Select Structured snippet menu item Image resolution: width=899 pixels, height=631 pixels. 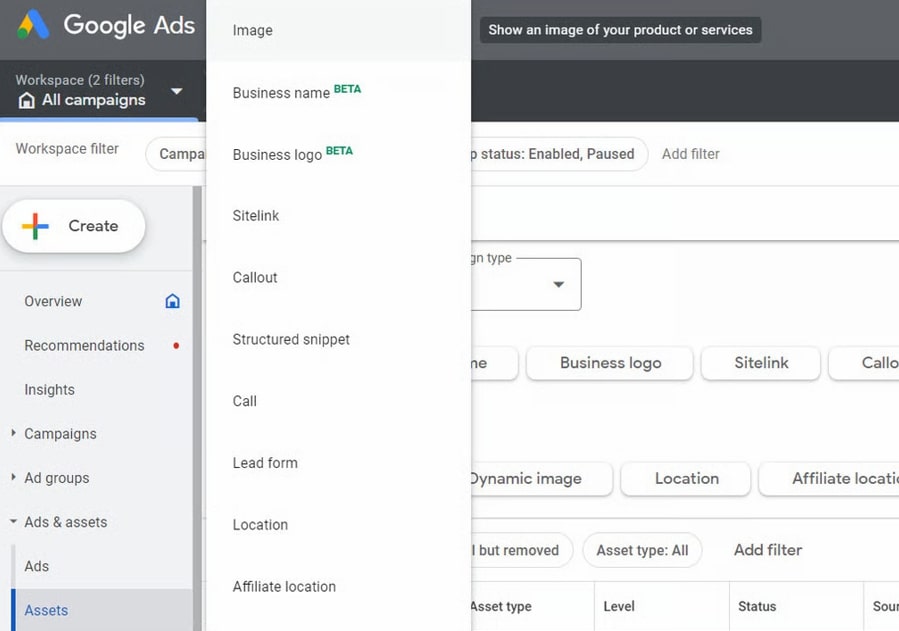coord(338,340)
